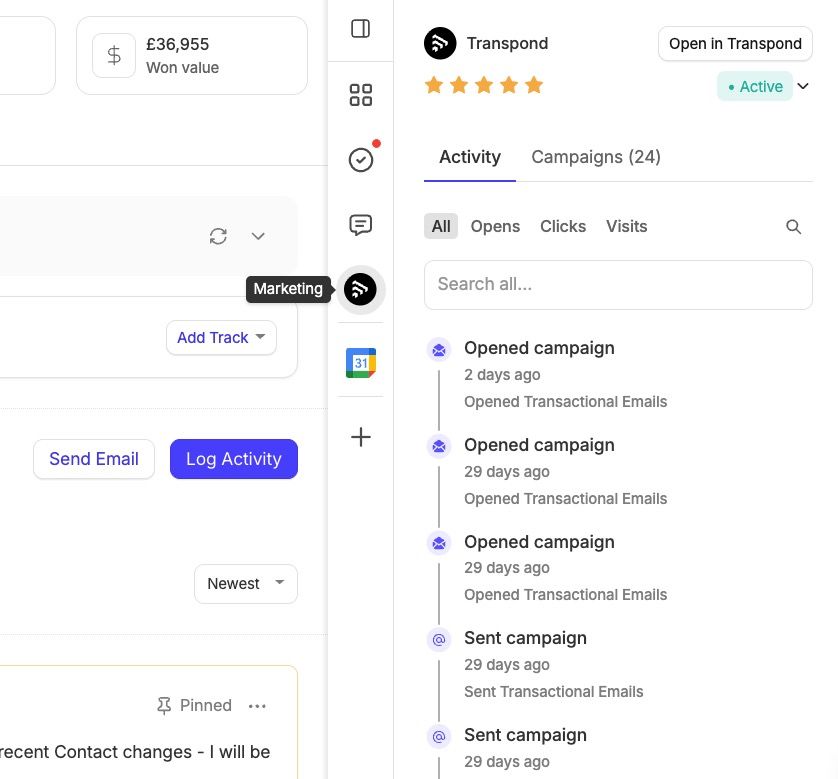This screenshot has width=838, height=779.
Task: Click the £36,955 Won value card
Action: [192, 56]
